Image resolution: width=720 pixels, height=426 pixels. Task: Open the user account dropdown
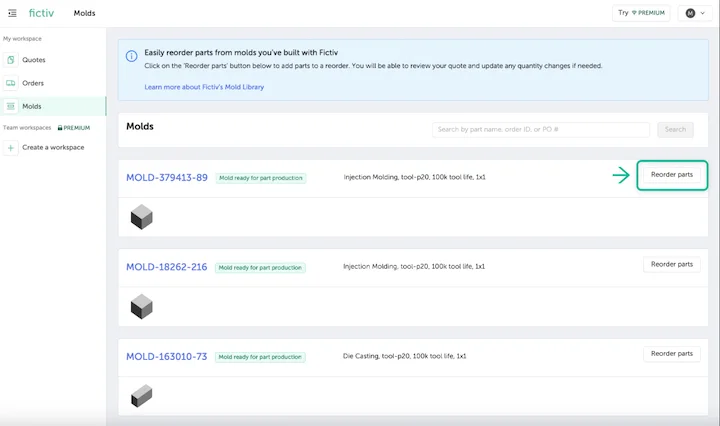693,13
